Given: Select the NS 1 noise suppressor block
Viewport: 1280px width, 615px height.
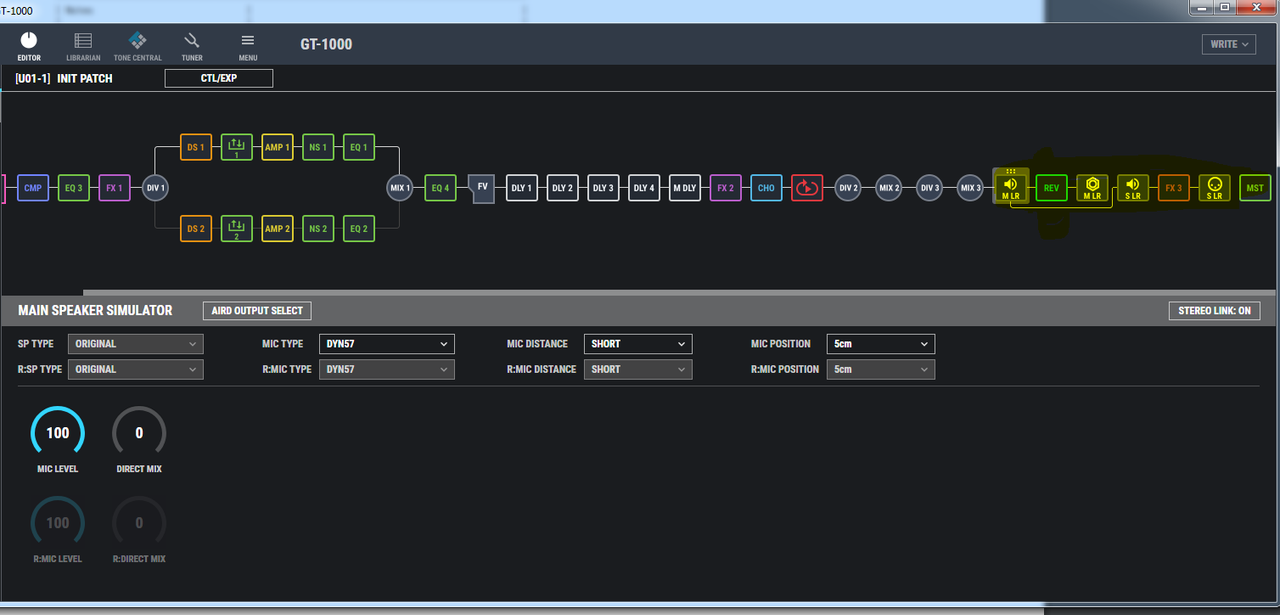Looking at the screenshot, I should pos(318,147).
